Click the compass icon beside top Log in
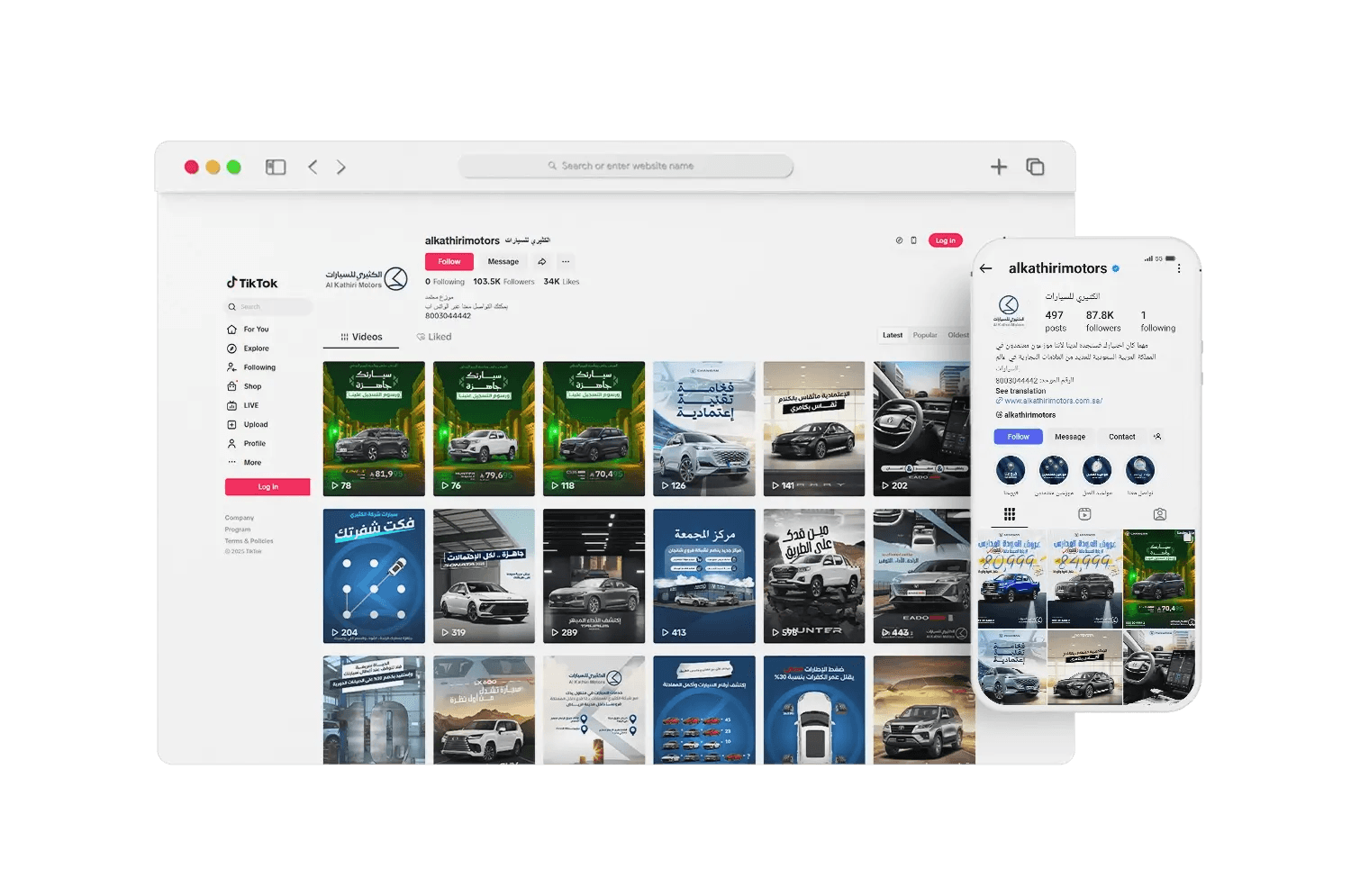1351x896 pixels. click(x=899, y=240)
